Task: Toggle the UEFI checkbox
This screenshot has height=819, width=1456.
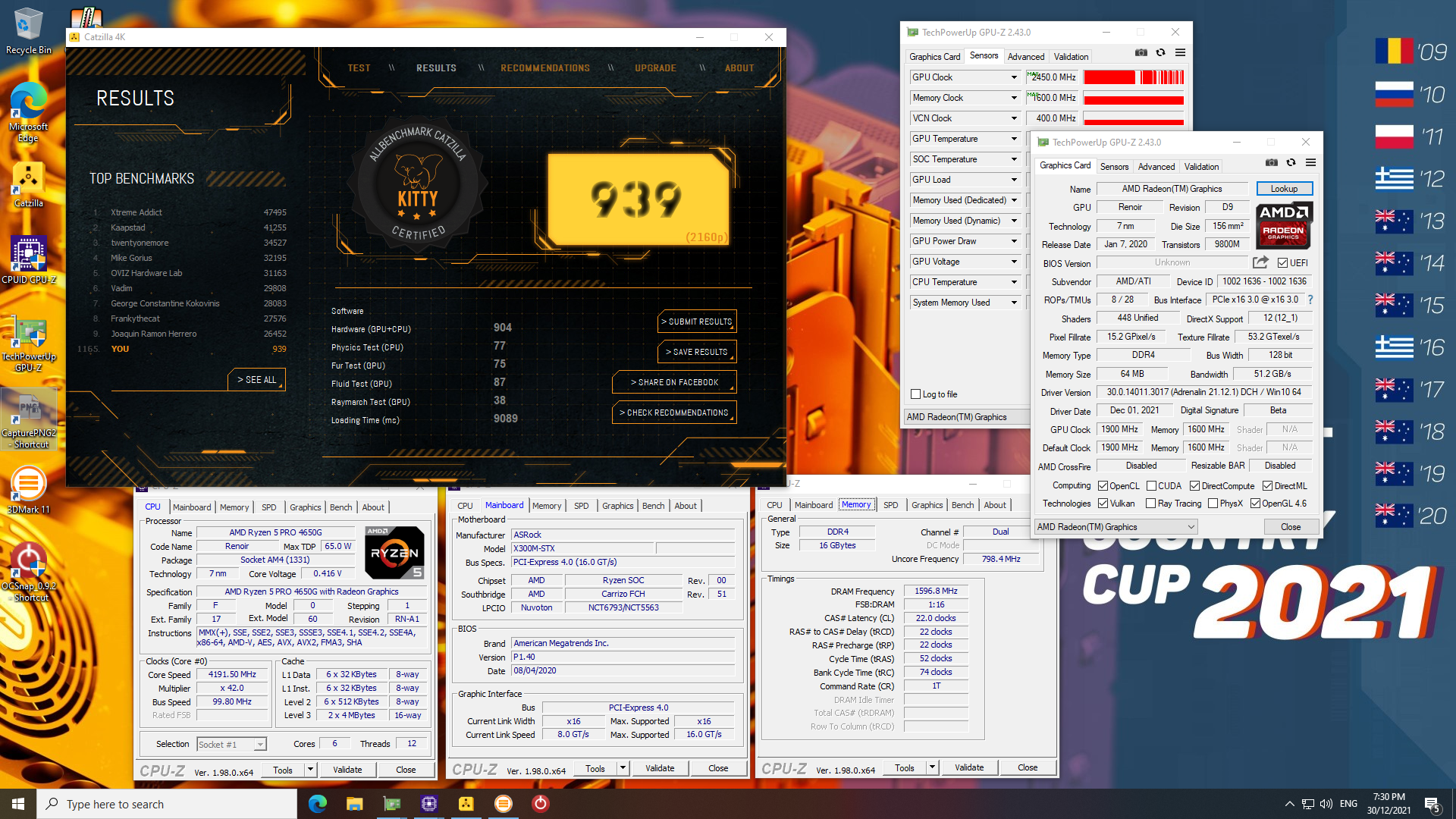Action: pyautogui.click(x=1282, y=263)
